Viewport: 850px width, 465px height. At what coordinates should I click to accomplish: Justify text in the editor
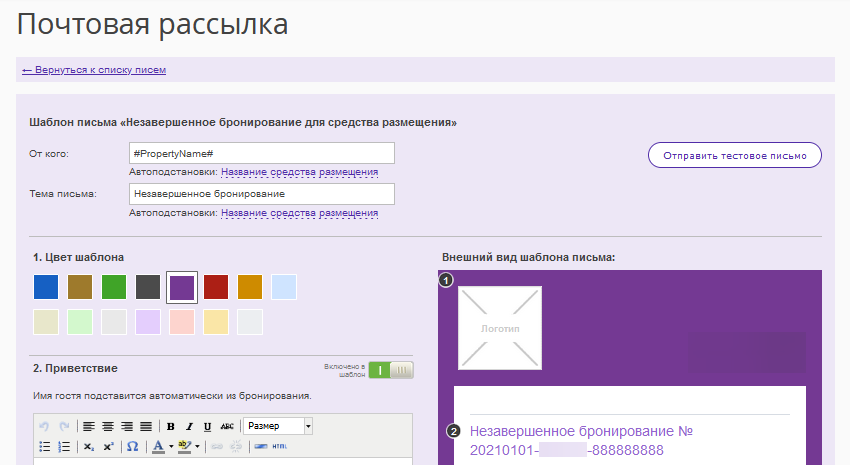pyautogui.click(x=146, y=427)
